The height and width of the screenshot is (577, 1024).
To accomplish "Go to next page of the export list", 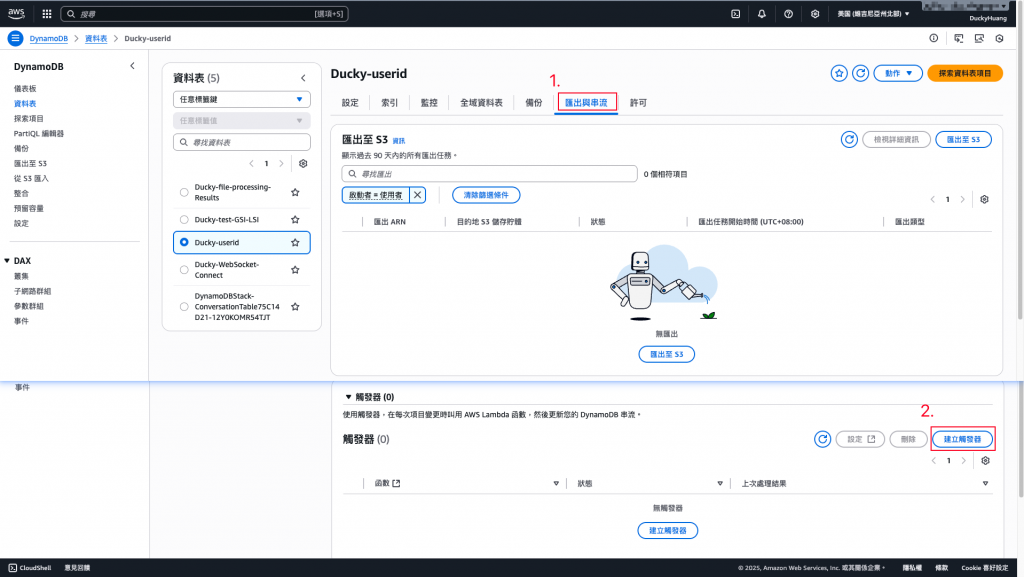I will pyautogui.click(x=963, y=199).
